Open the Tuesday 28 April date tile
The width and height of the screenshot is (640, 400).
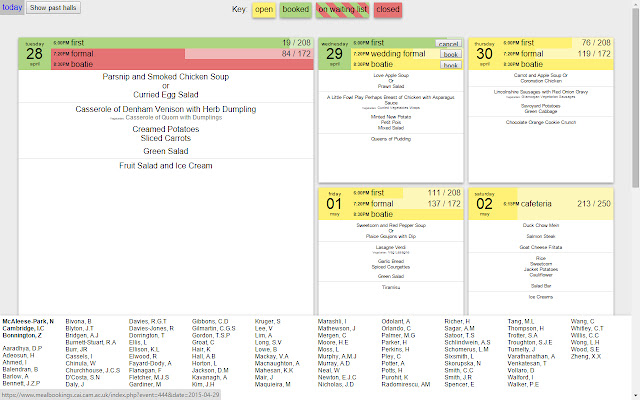point(35,54)
